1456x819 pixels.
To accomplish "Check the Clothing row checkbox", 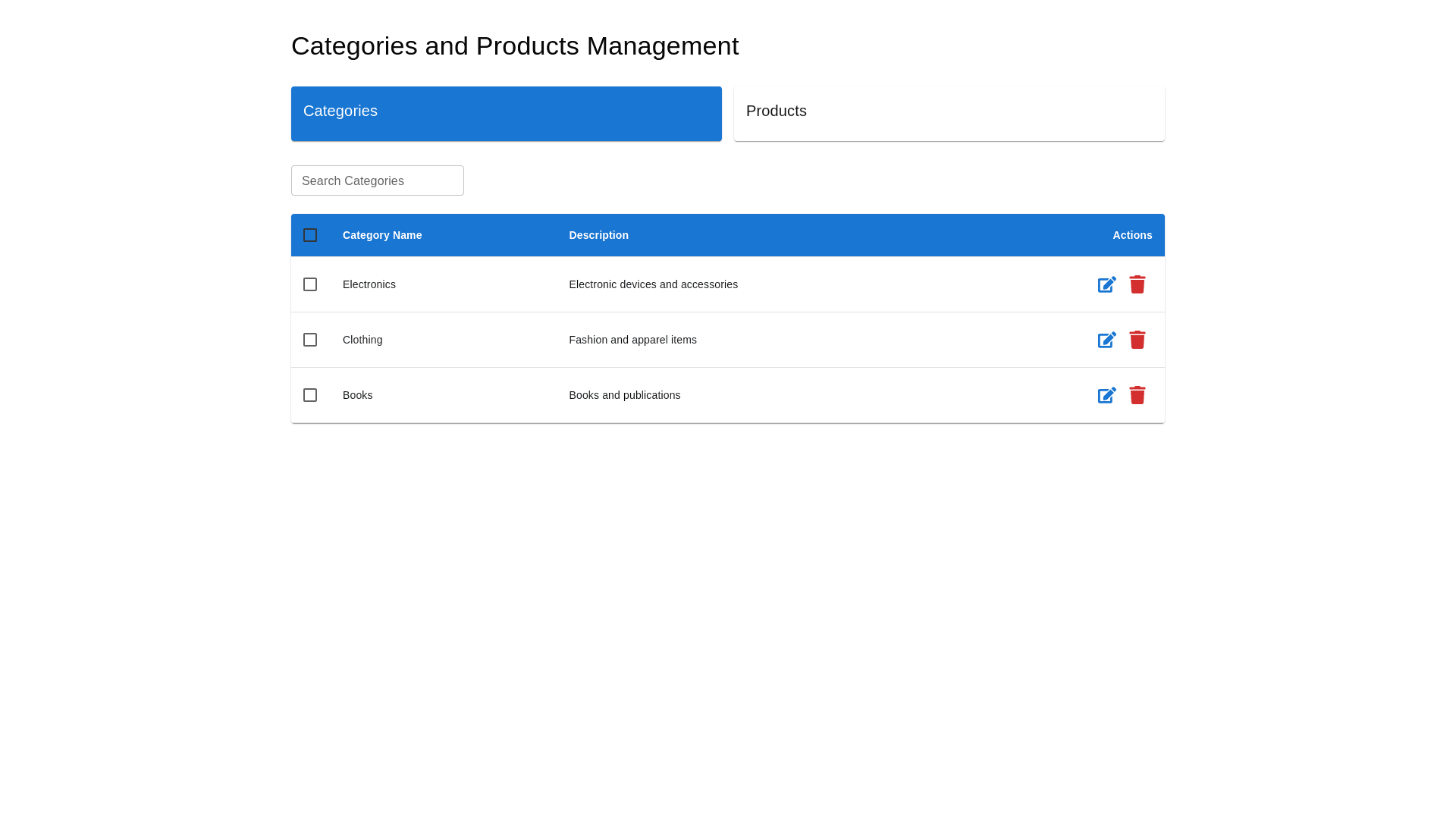I will tap(310, 340).
